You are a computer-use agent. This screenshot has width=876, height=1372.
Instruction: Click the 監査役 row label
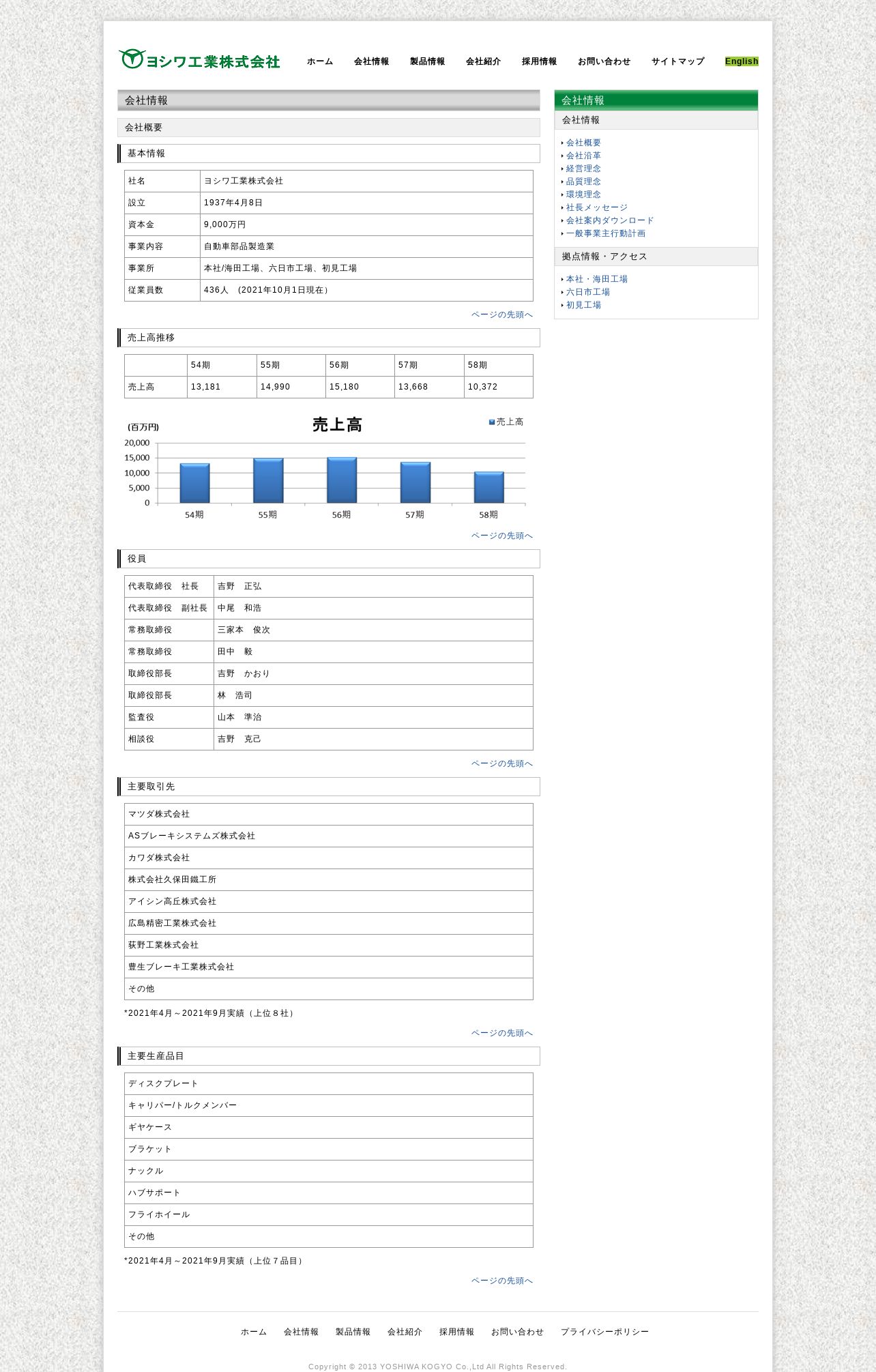coord(169,717)
